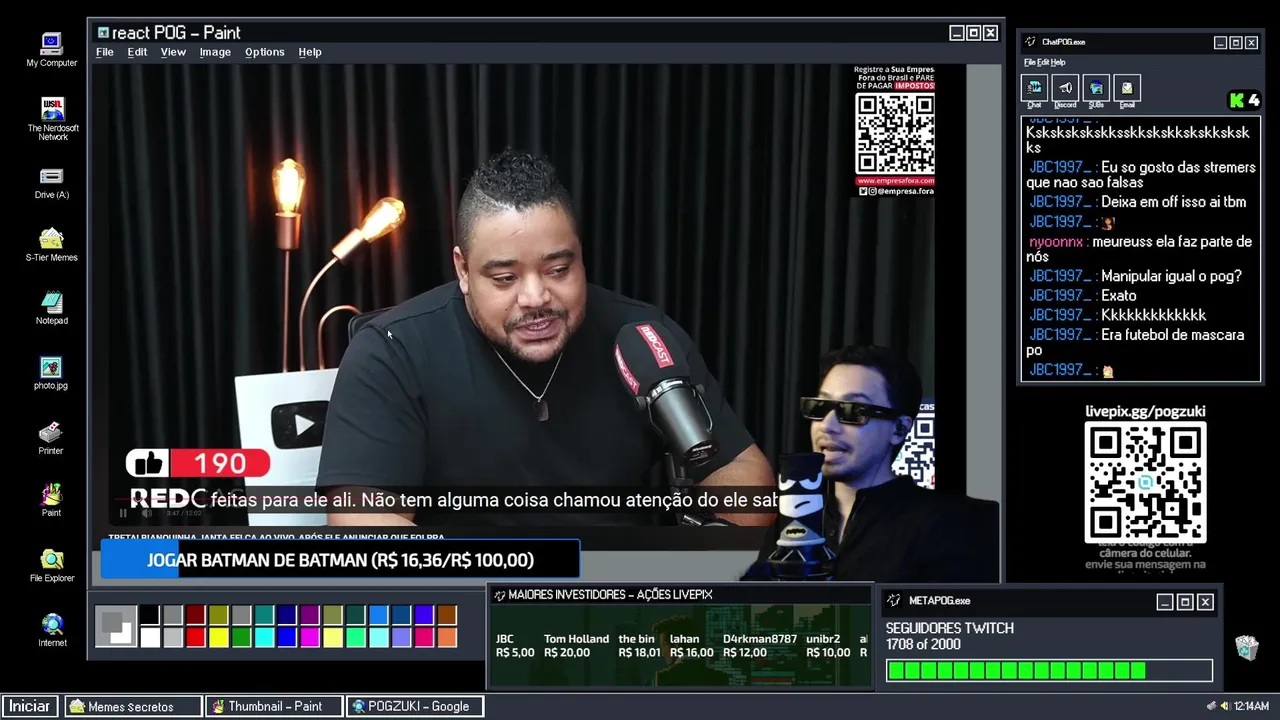Viewport: 1280px width, 720px height.
Task: Select the bright yellow color swatch
Action: point(218,637)
